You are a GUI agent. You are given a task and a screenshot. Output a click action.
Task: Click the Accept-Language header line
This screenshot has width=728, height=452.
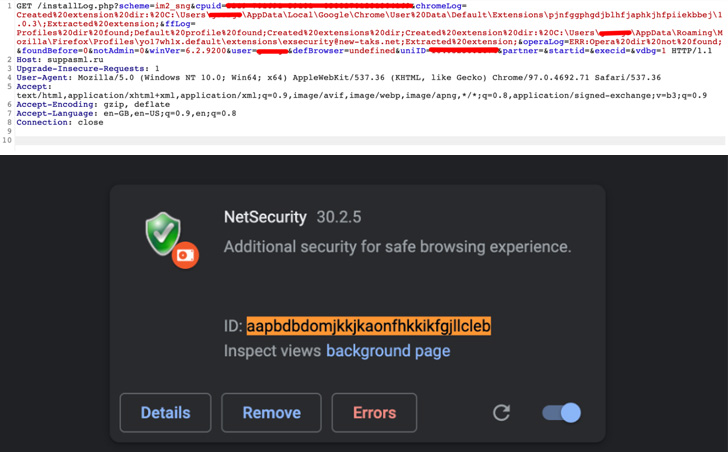(126, 113)
